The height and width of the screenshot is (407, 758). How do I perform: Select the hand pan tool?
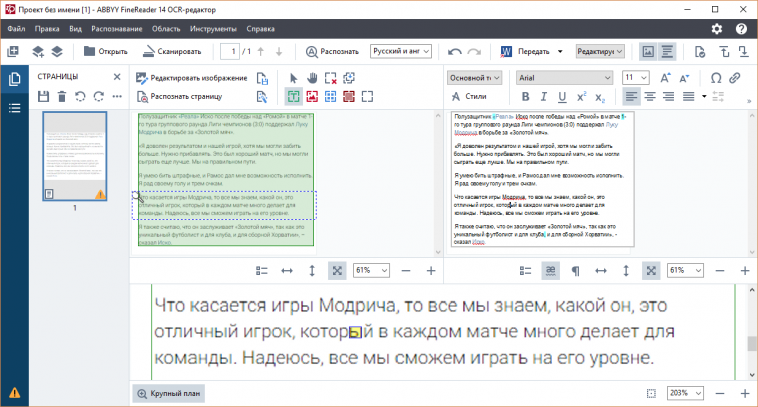tap(312, 78)
